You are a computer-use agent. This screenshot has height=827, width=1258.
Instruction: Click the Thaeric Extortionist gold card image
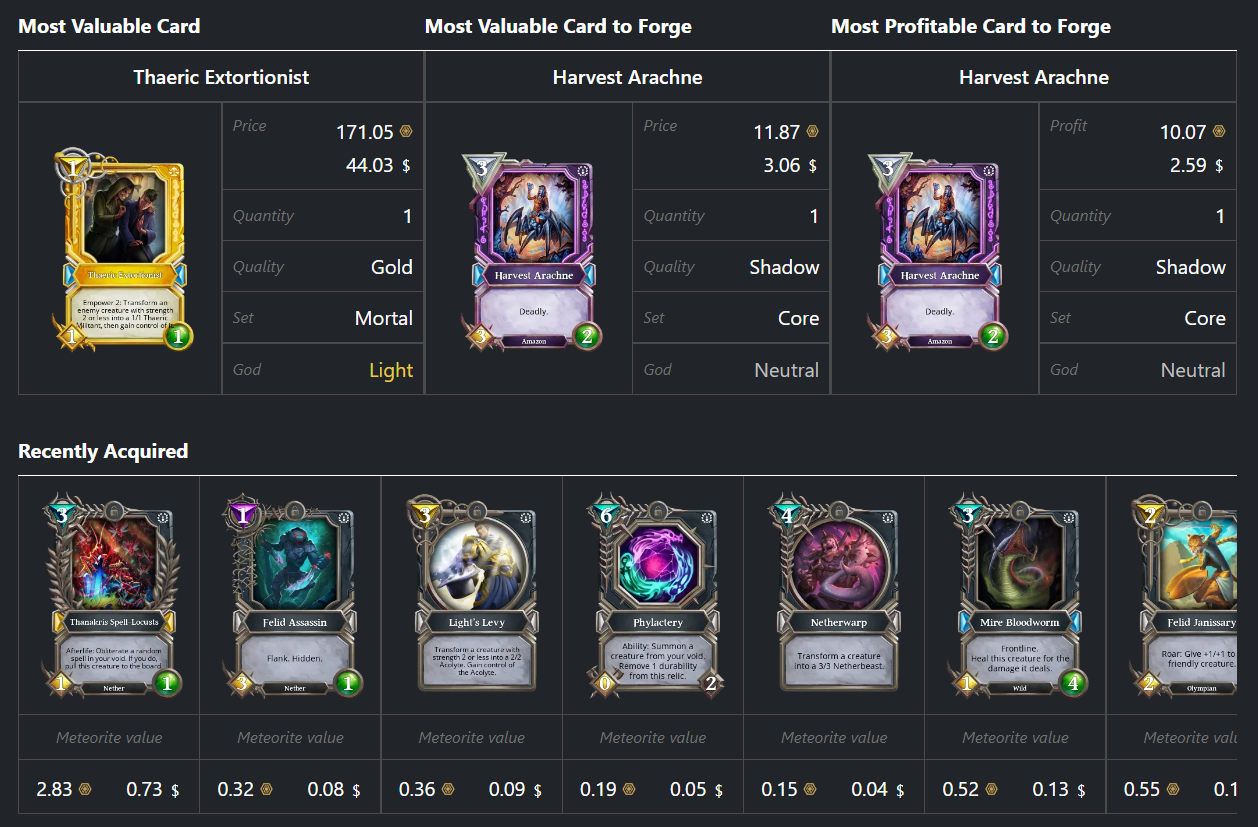point(120,248)
